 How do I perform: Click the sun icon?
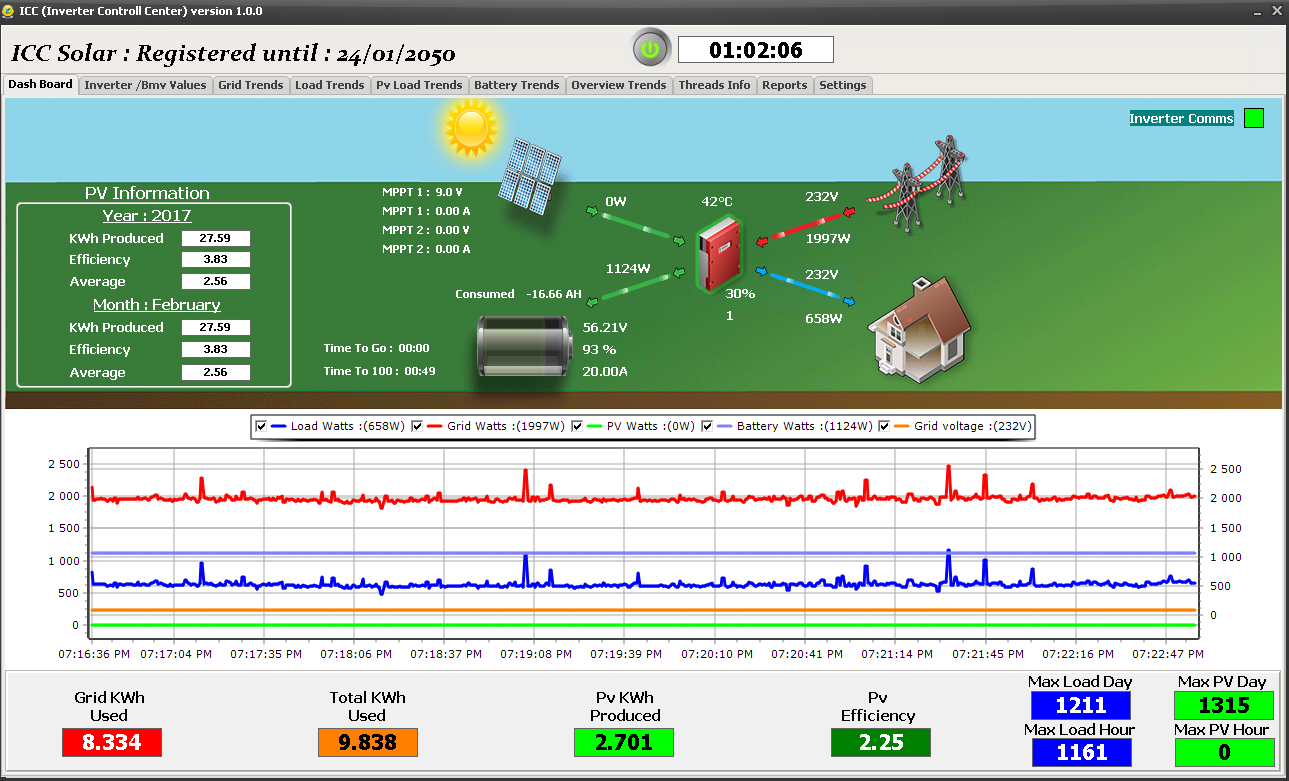pyautogui.click(x=470, y=126)
